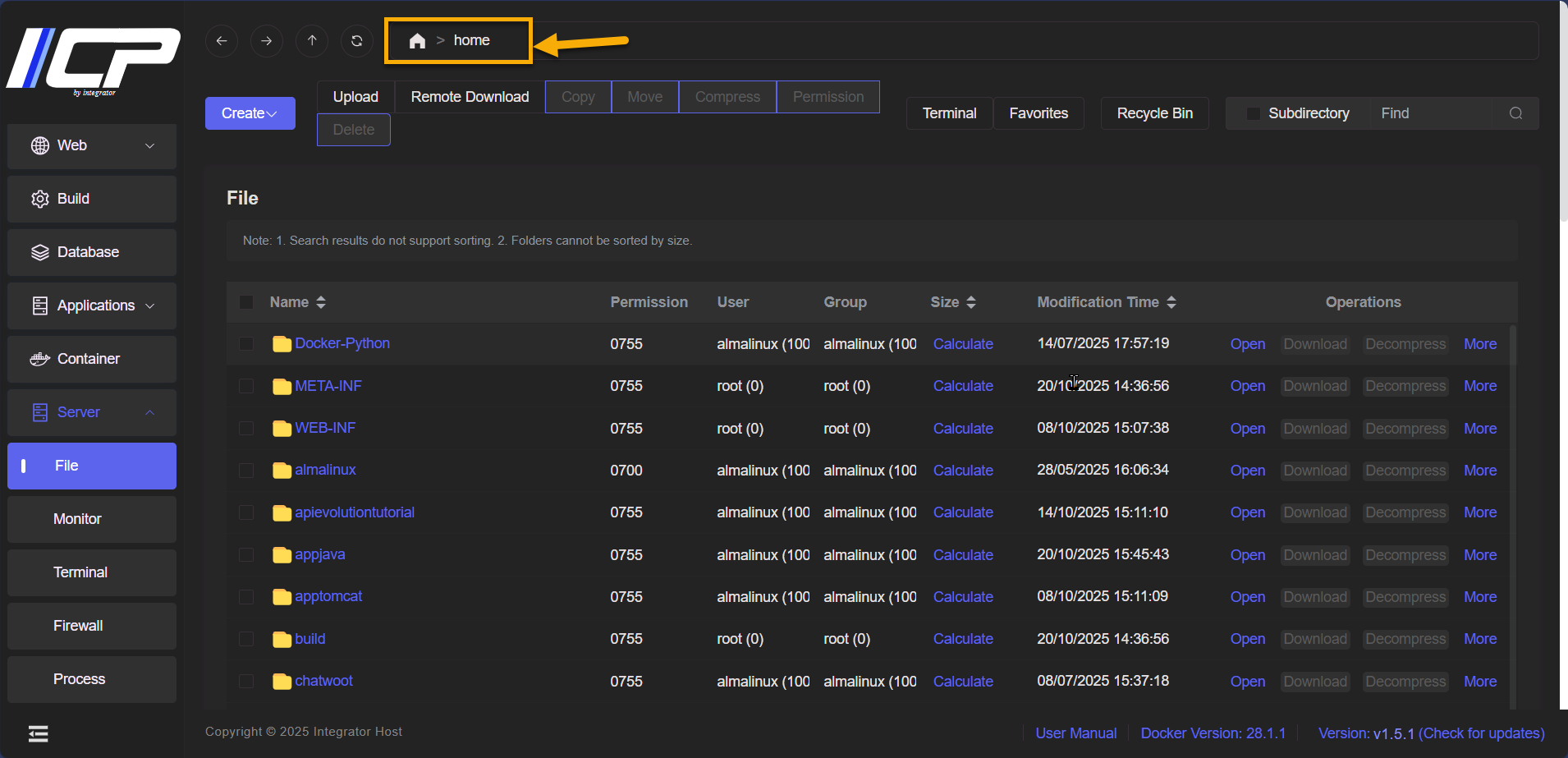Go up one directory level
Screen dimensions: 1568x758
pyautogui.click(x=312, y=40)
